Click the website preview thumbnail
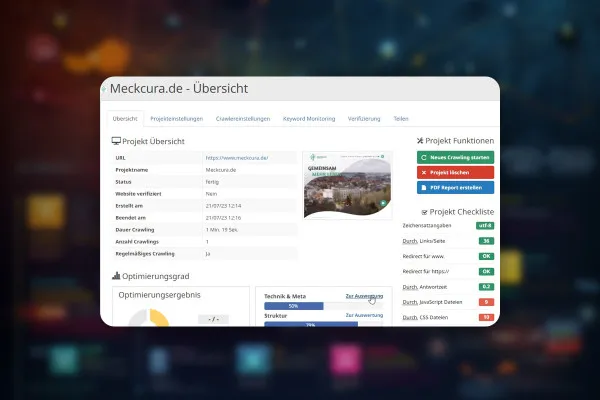The width and height of the screenshot is (600, 400). point(347,185)
